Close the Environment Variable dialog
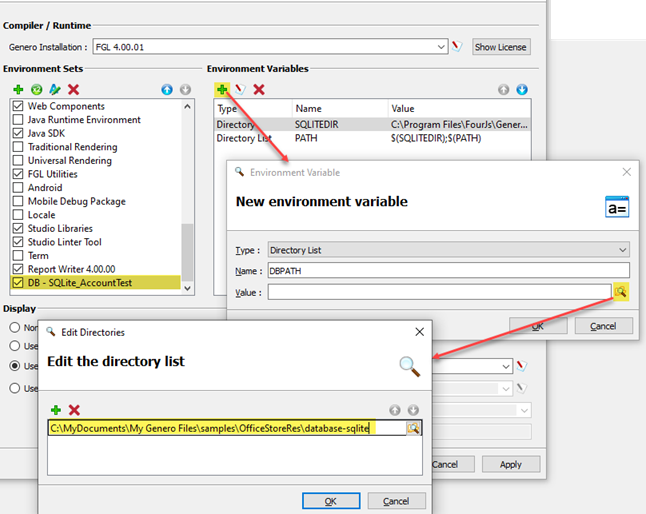 coord(627,172)
